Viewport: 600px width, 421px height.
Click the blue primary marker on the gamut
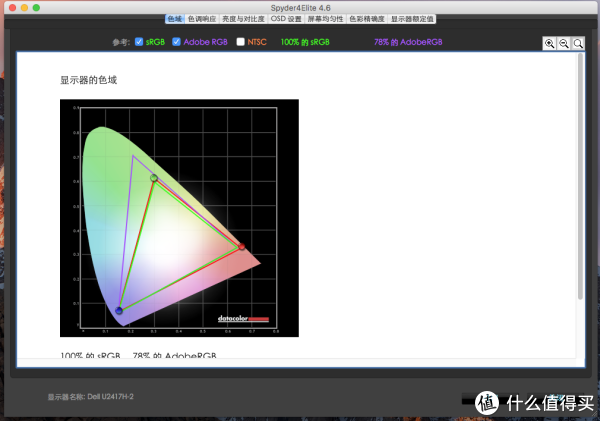[x=119, y=310]
